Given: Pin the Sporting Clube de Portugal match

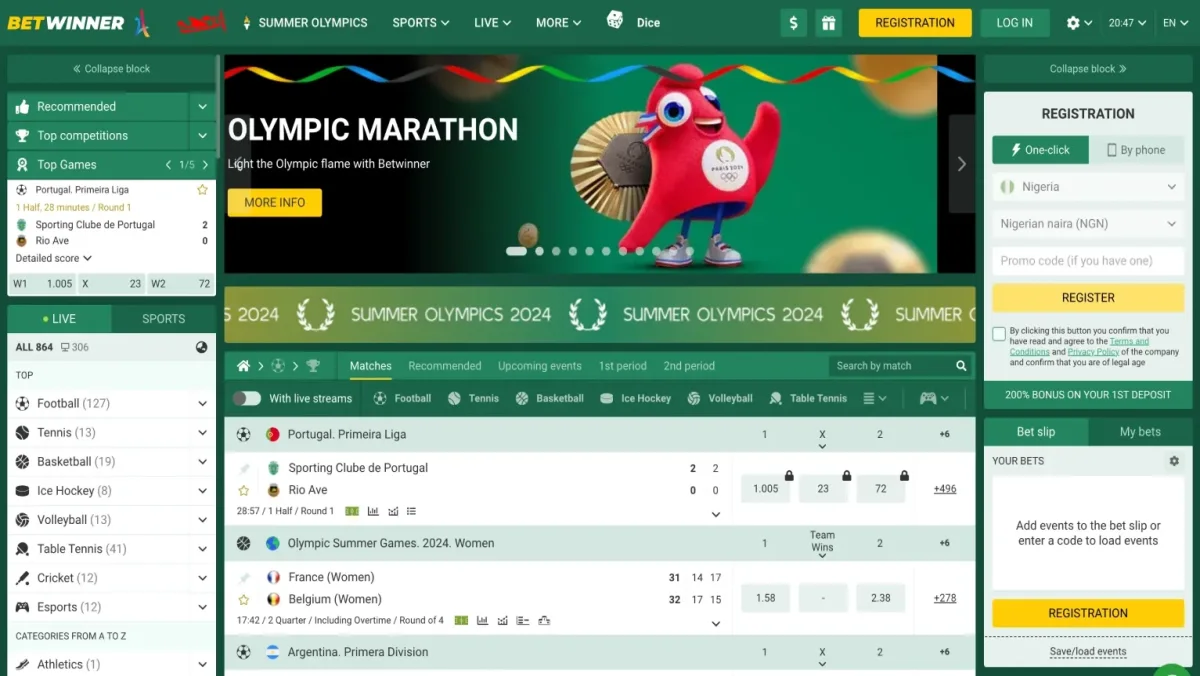Looking at the screenshot, I should 244,468.
